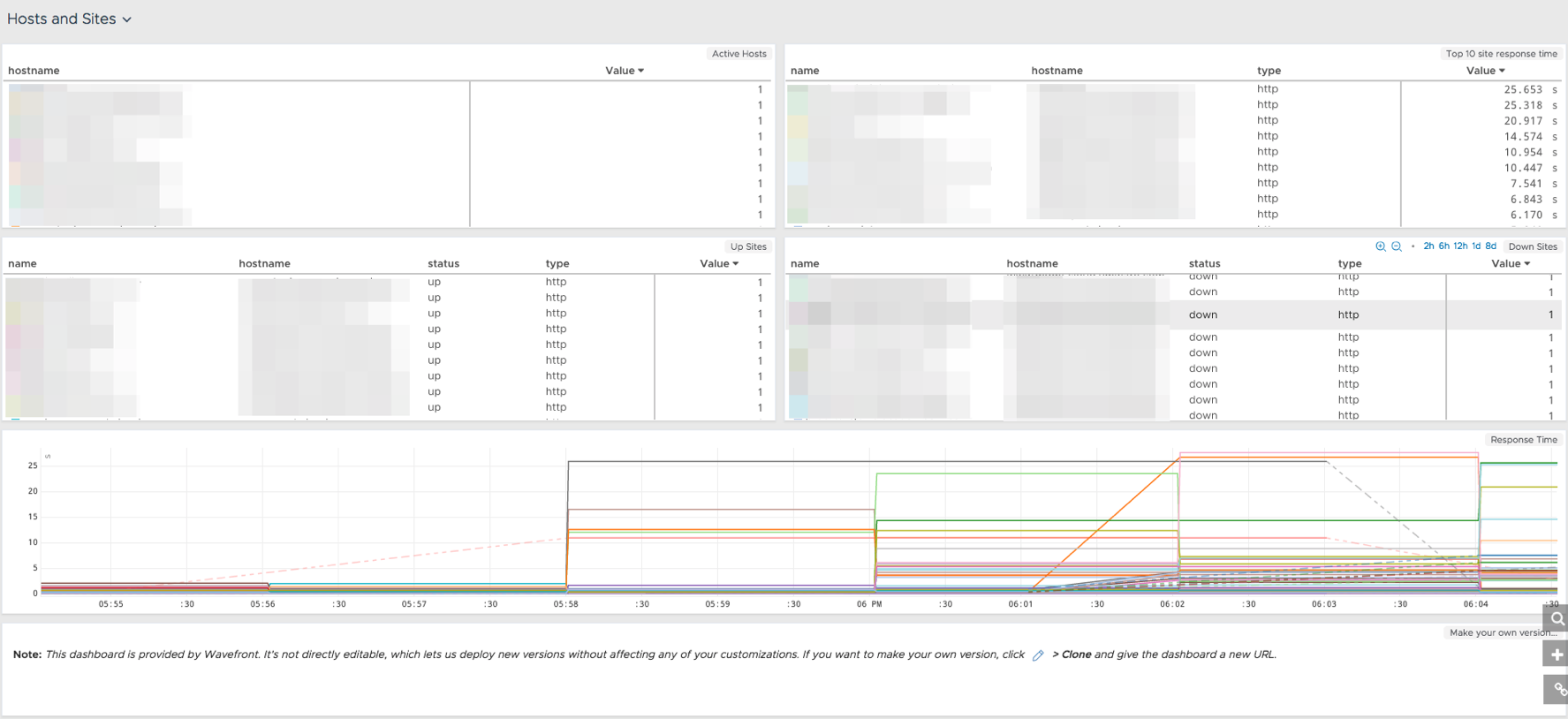Set Down Sites time window to 6h
This screenshot has width=1568, height=719.
(x=1443, y=246)
